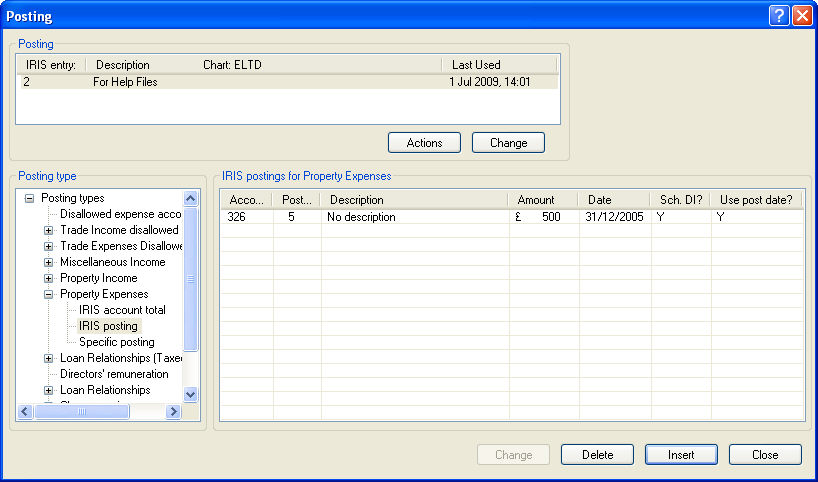The height and width of the screenshot is (482, 818).
Task: Select Directors' remuneration tree item
Action: pyautogui.click(x=114, y=374)
